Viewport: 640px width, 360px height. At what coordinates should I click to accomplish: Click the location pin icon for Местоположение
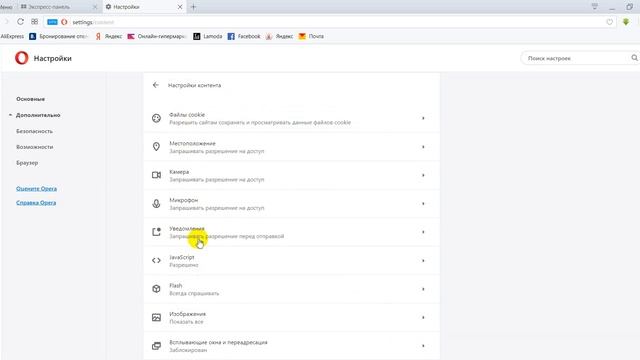pyautogui.click(x=156, y=147)
